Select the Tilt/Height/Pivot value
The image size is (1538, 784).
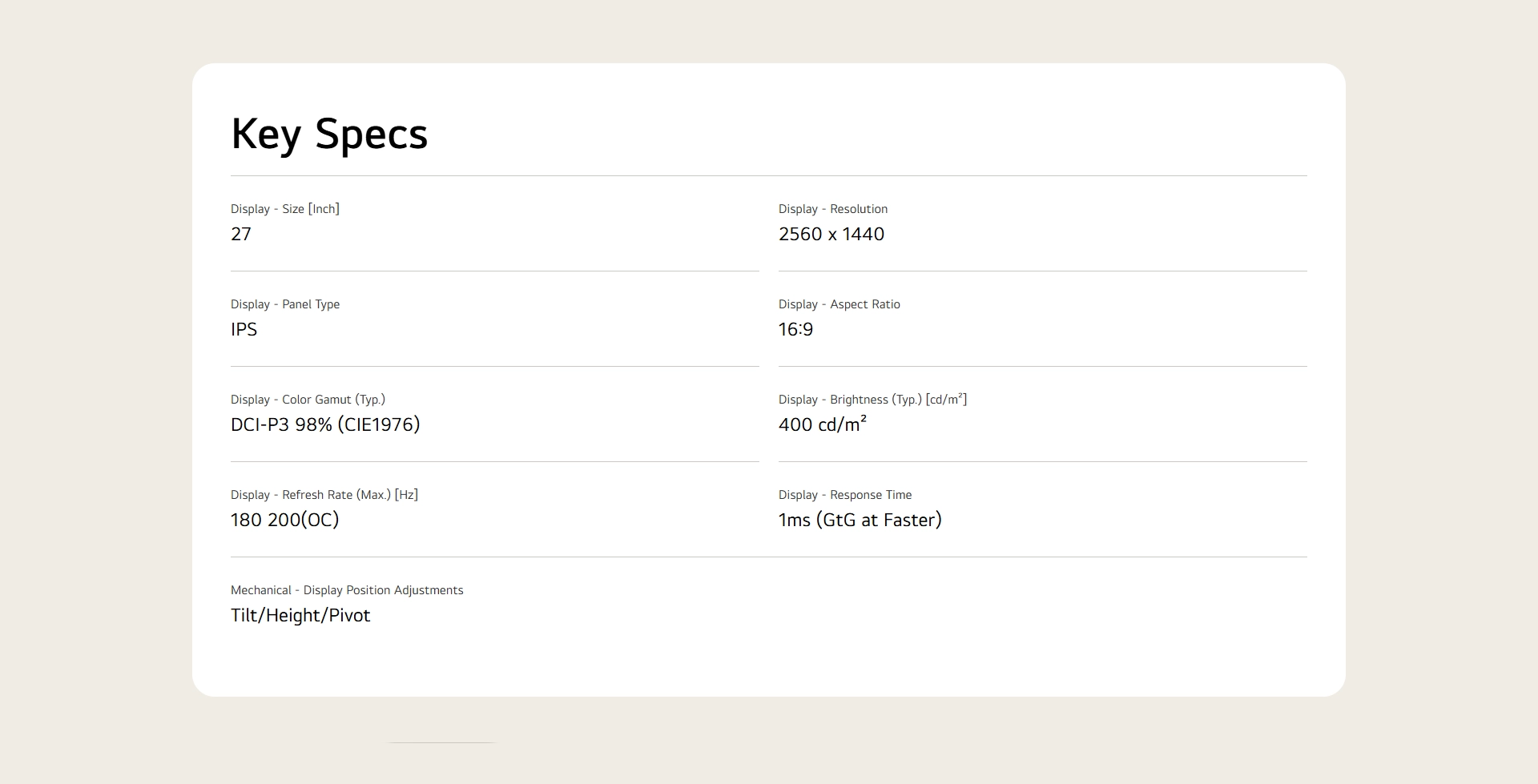[x=300, y=616]
